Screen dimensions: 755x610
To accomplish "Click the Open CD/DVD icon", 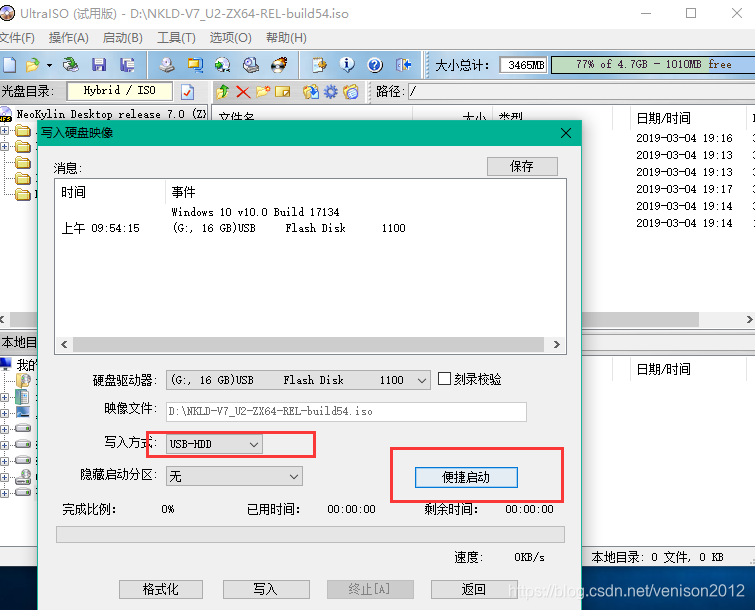I will click(x=71, y=65).
